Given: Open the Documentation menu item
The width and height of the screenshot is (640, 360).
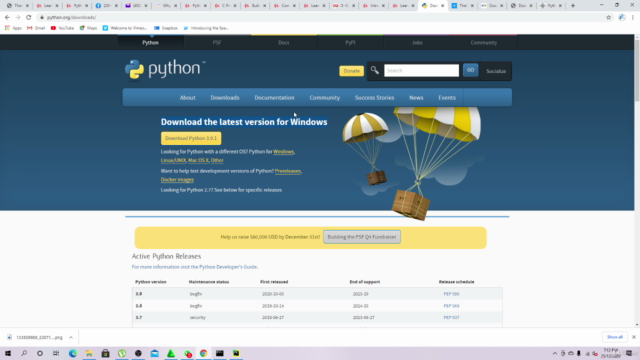Looking at the screenshot, I should 274,98.
